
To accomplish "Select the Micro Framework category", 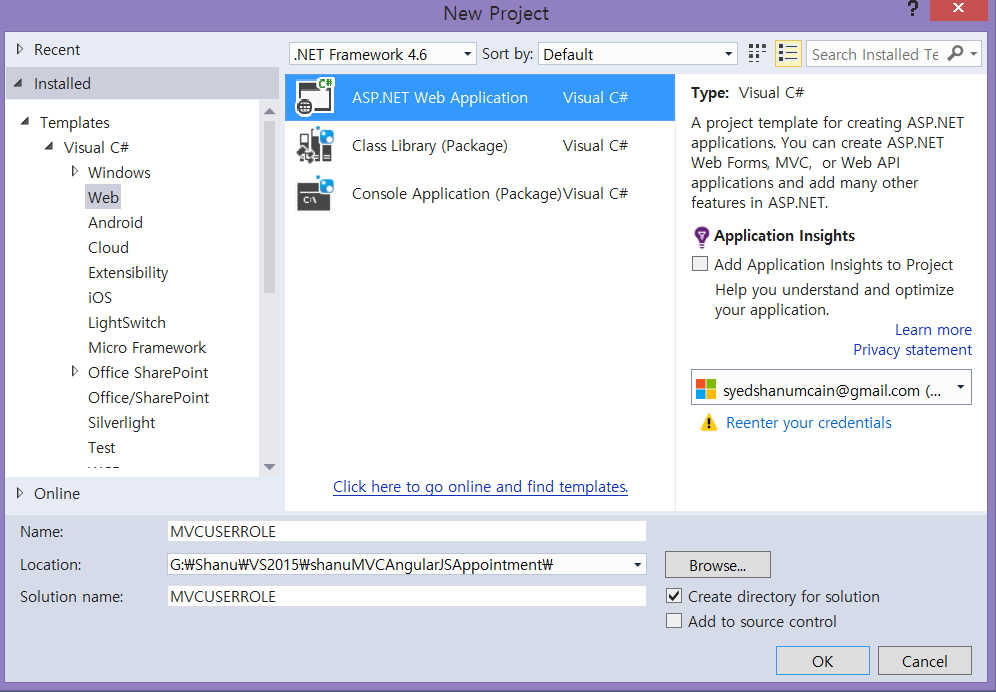I will pos(147,348).
